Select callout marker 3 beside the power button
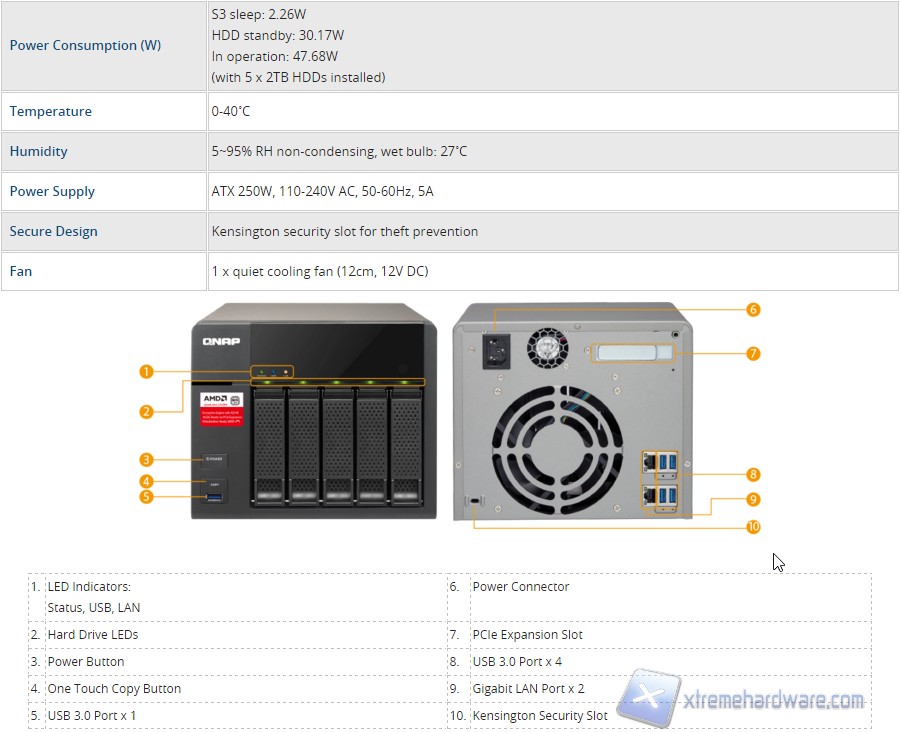Viewport: 901px width, 733px height. 146,460
